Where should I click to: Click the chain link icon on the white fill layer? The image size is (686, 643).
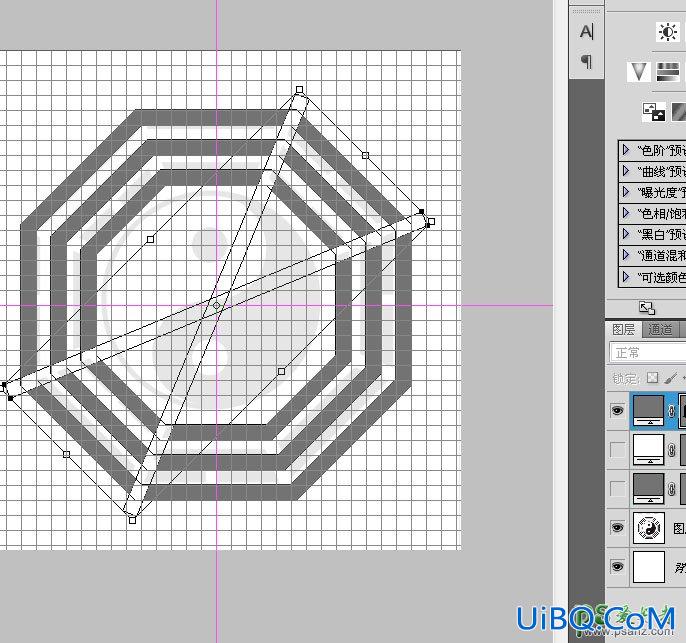point(671,450)
